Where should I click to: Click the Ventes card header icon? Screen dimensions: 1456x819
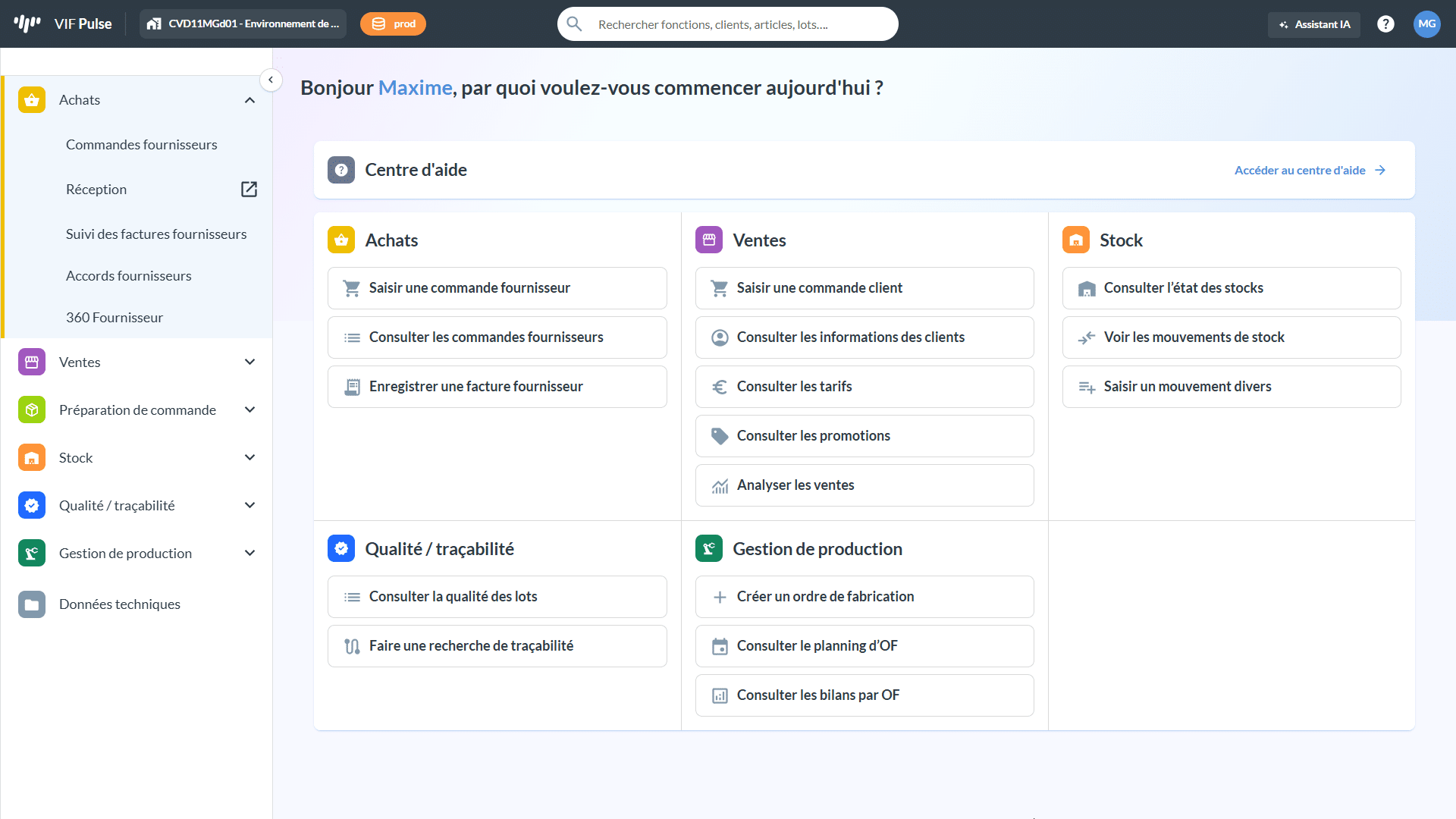pos(709,240)
